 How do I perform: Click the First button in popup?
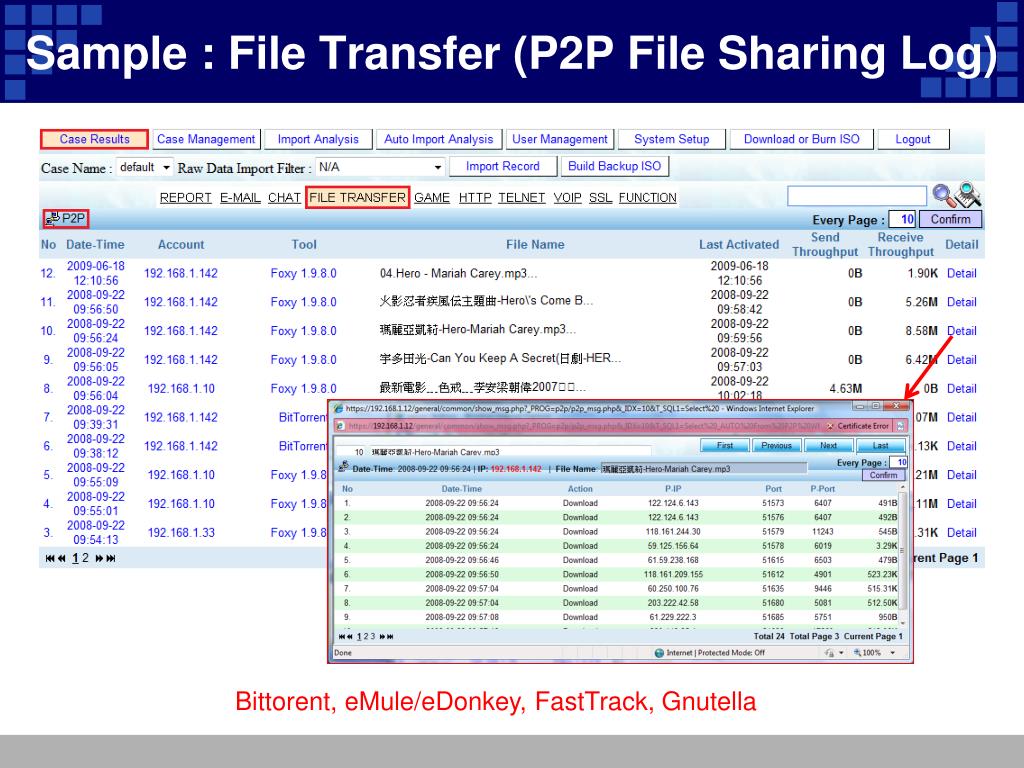[x=725, y=445]
